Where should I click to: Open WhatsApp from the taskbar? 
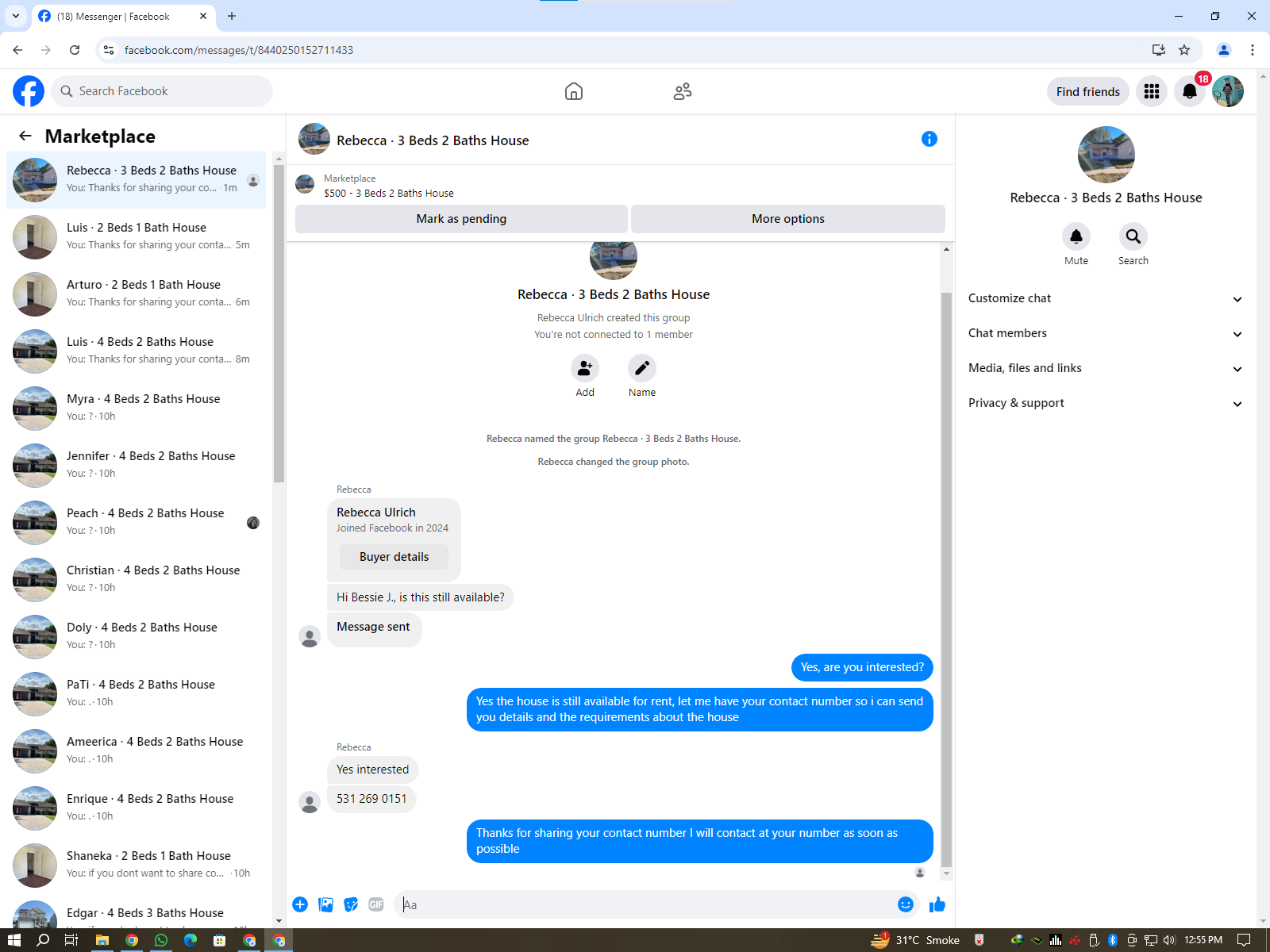[x=161, y=940]
